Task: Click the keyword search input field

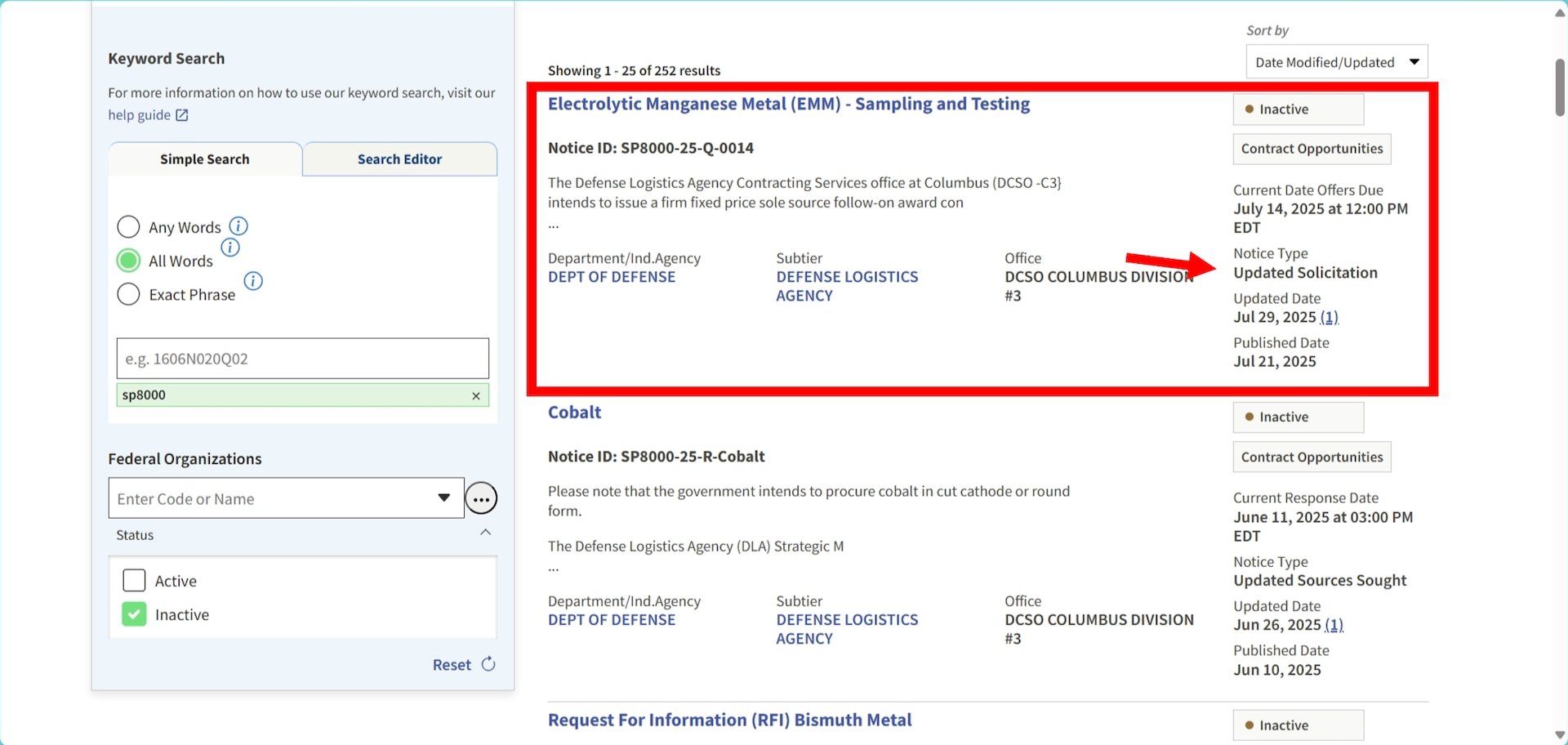Action: coord(302,359)
